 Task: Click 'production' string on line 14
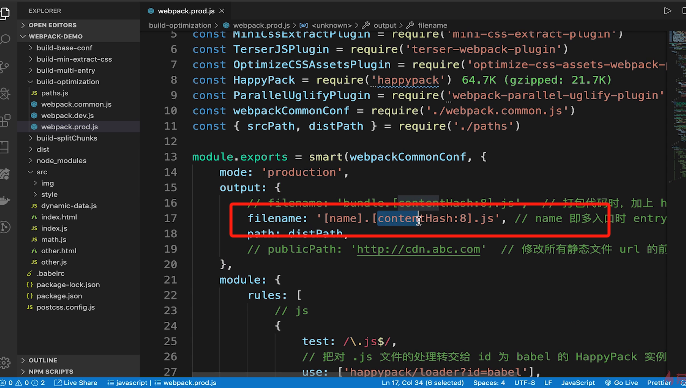[301, 172]
